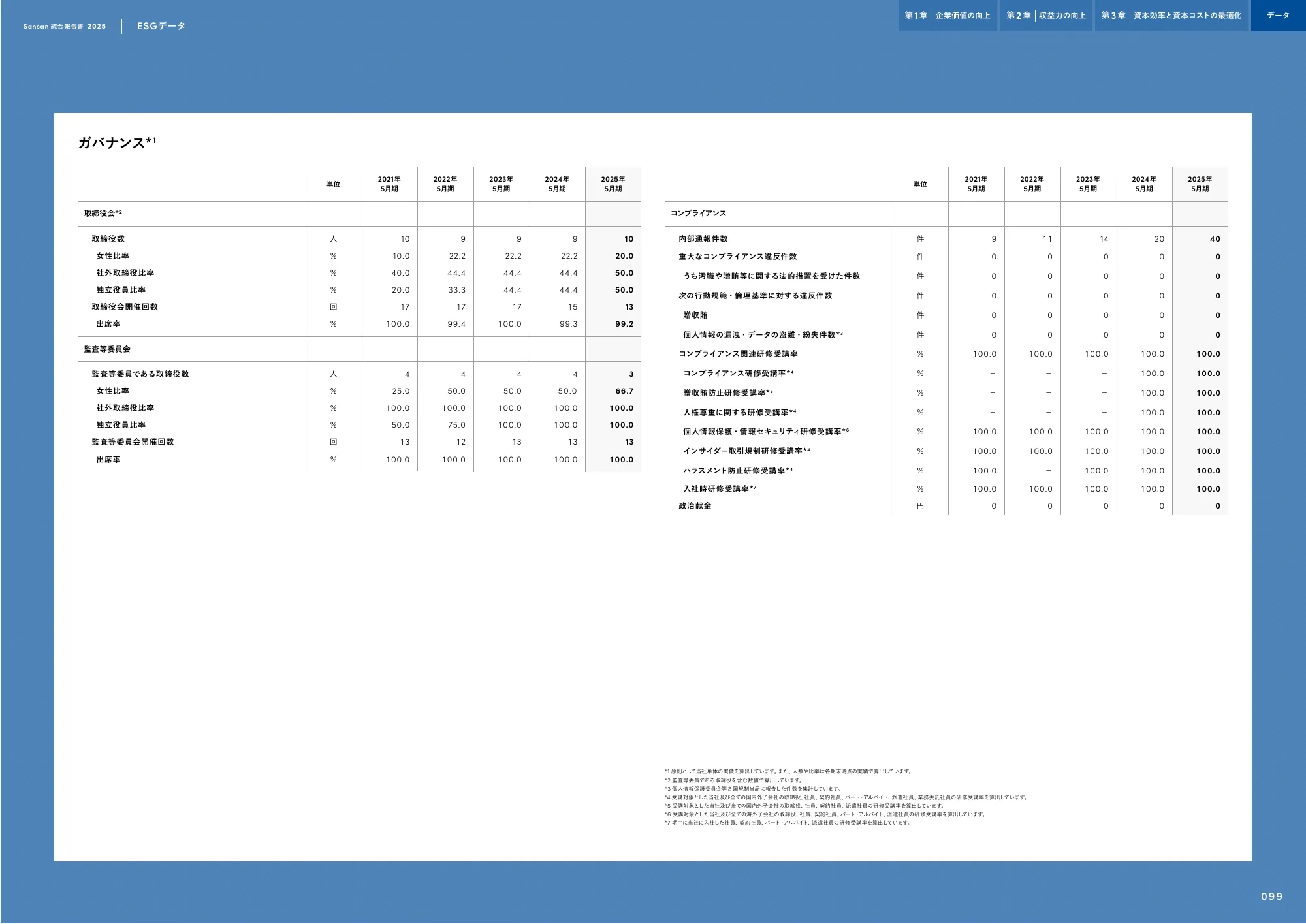
Task: Click the 2025年5月期 column header in left table
Action: tap(613, 184)
